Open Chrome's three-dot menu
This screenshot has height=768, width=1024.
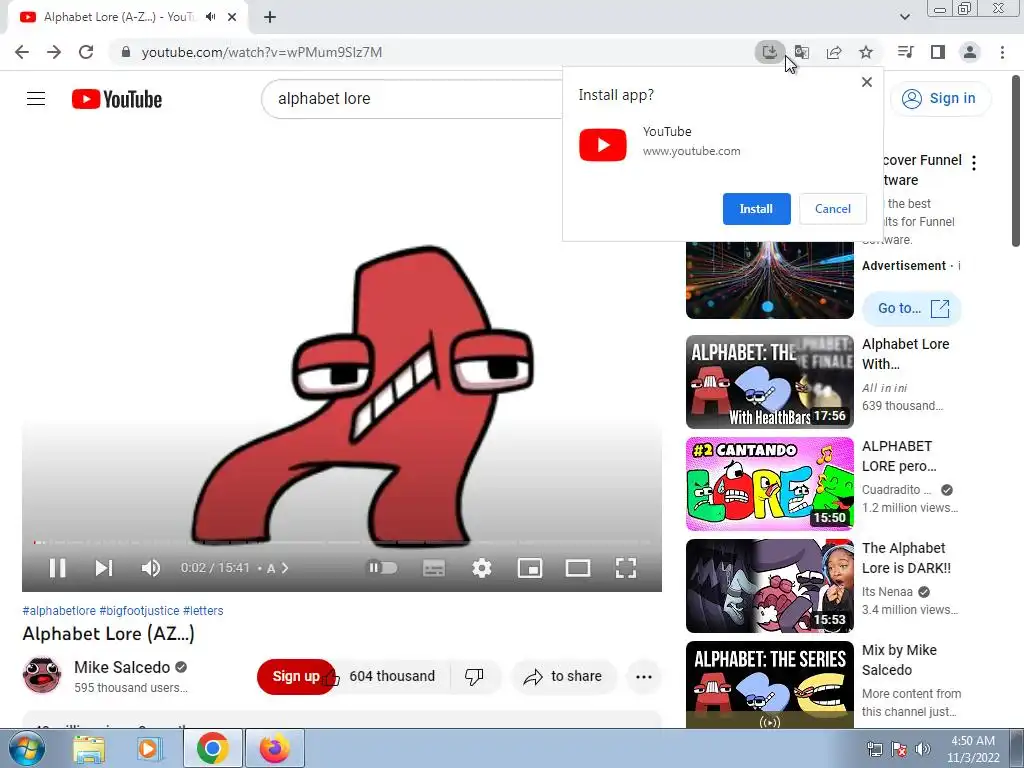pos(1002,52)
